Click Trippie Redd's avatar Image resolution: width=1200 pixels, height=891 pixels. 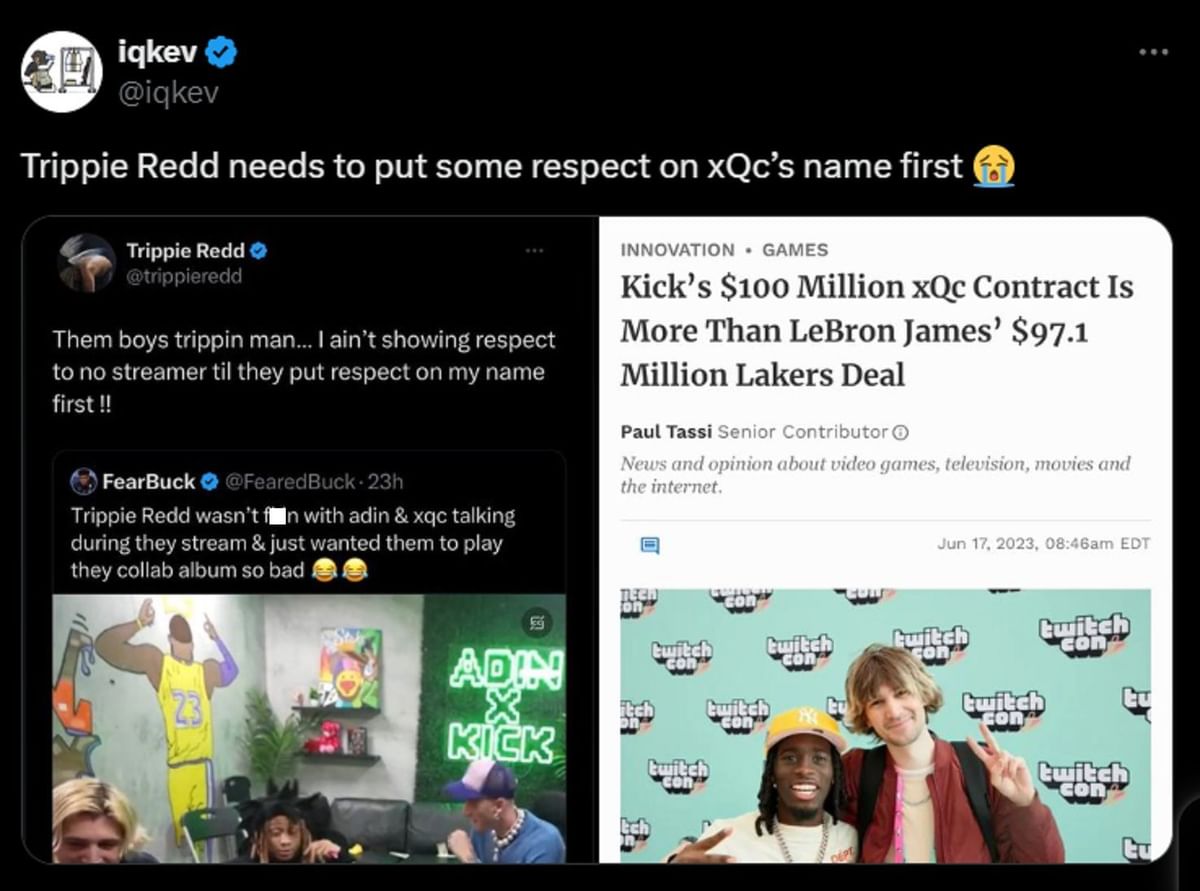pyautogui.click(x=86, y=264)
